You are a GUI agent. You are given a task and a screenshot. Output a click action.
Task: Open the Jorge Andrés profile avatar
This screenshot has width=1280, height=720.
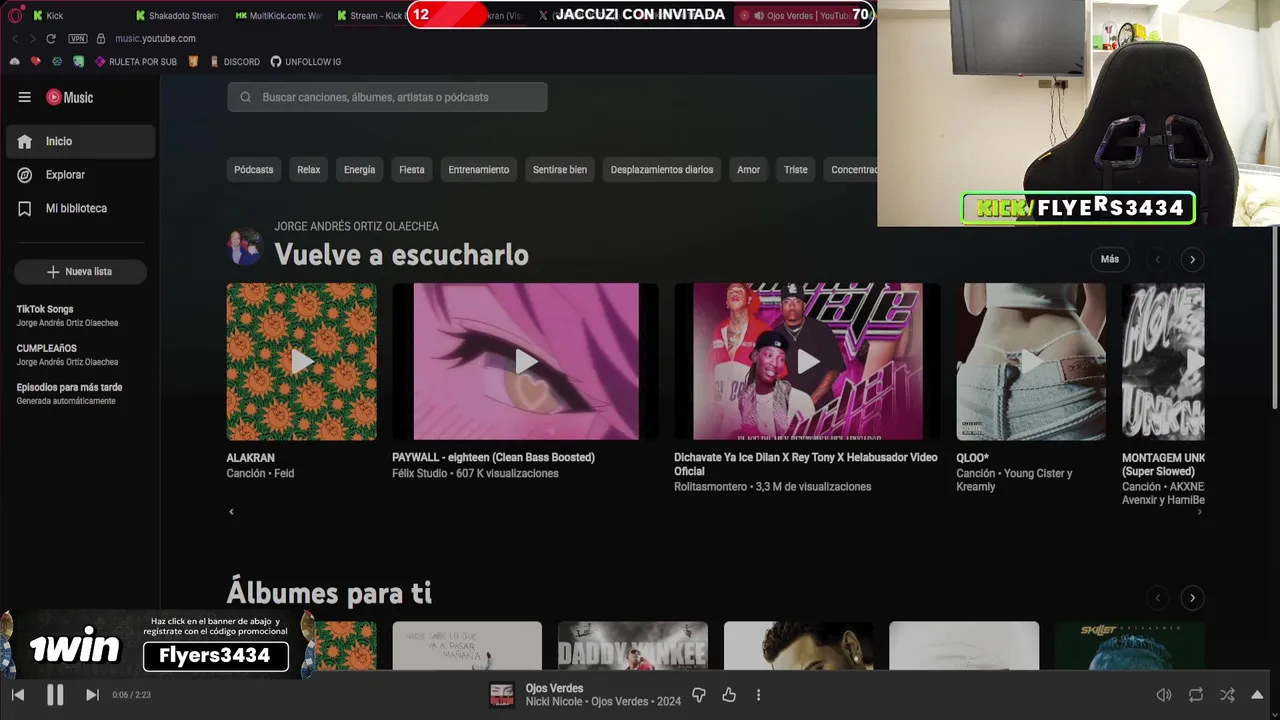(244, 246)
